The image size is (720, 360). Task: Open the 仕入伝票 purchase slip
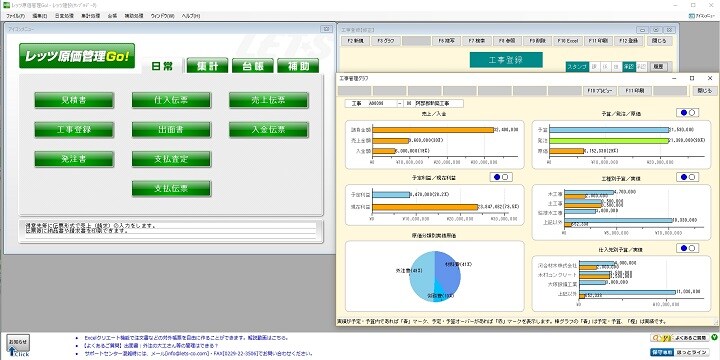pyautogui.click(x=171, y=100)
